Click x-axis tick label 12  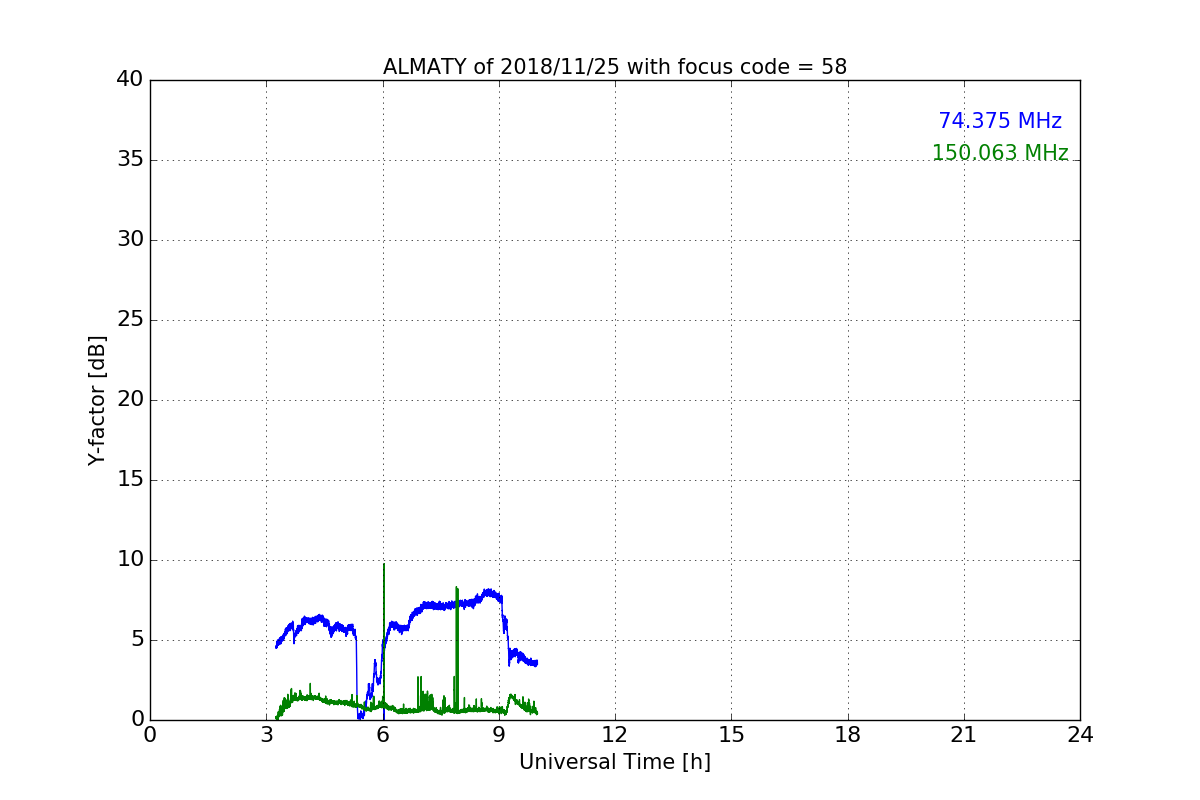(615, 735)
